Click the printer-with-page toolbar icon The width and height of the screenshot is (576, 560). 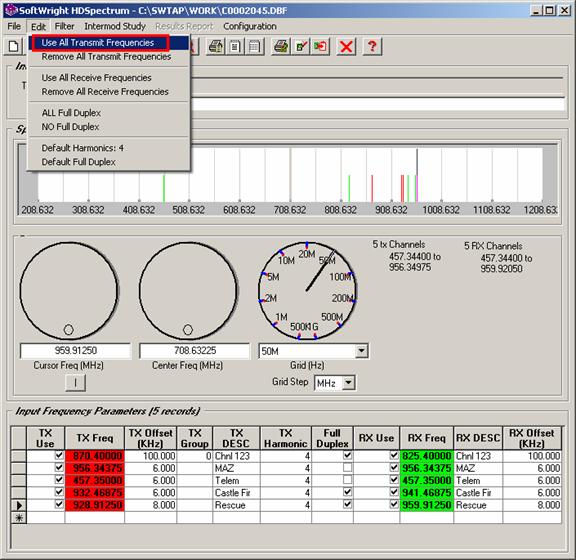coord(215,47)
